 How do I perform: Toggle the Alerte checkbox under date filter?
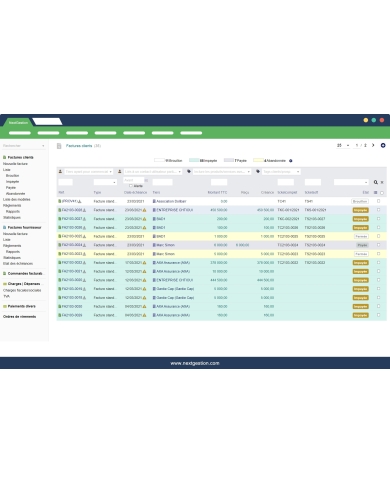point(131,186)
